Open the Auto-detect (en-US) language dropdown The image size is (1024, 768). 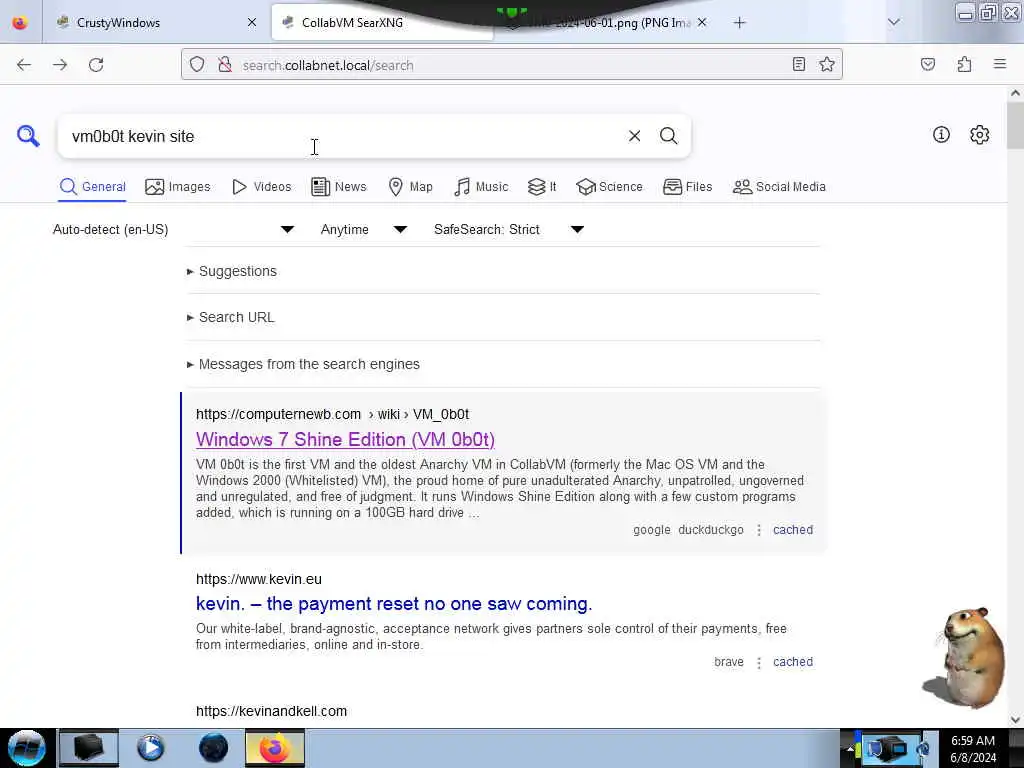coord(173,229)
